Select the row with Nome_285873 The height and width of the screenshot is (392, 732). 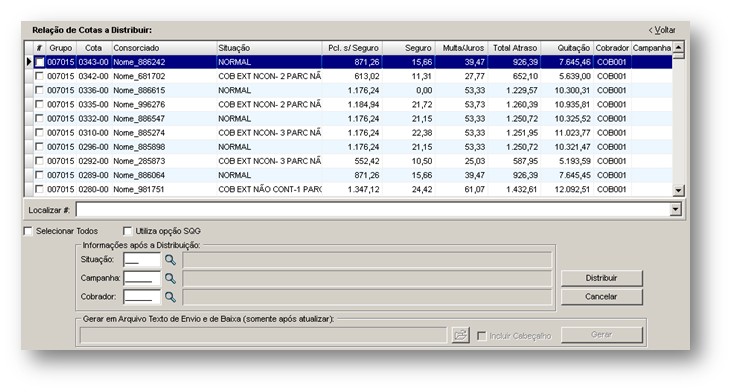coord(349,161)
